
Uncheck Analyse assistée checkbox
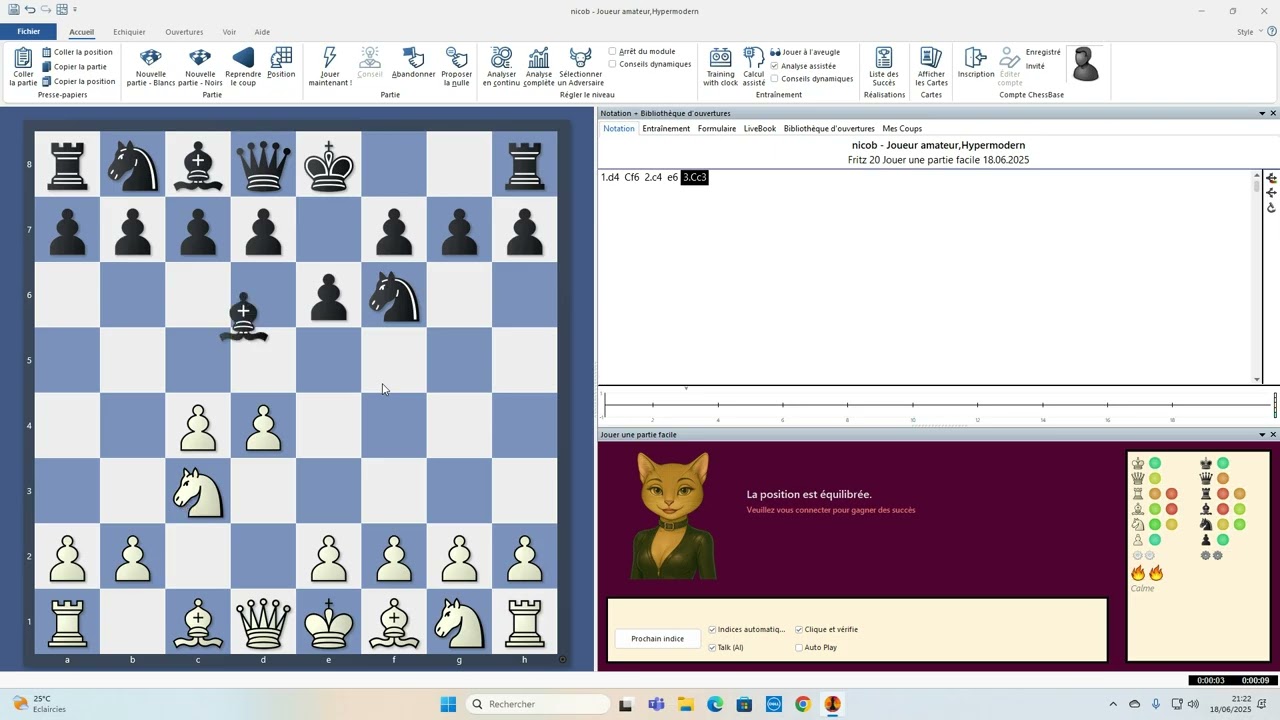click(x=775, y=66)
